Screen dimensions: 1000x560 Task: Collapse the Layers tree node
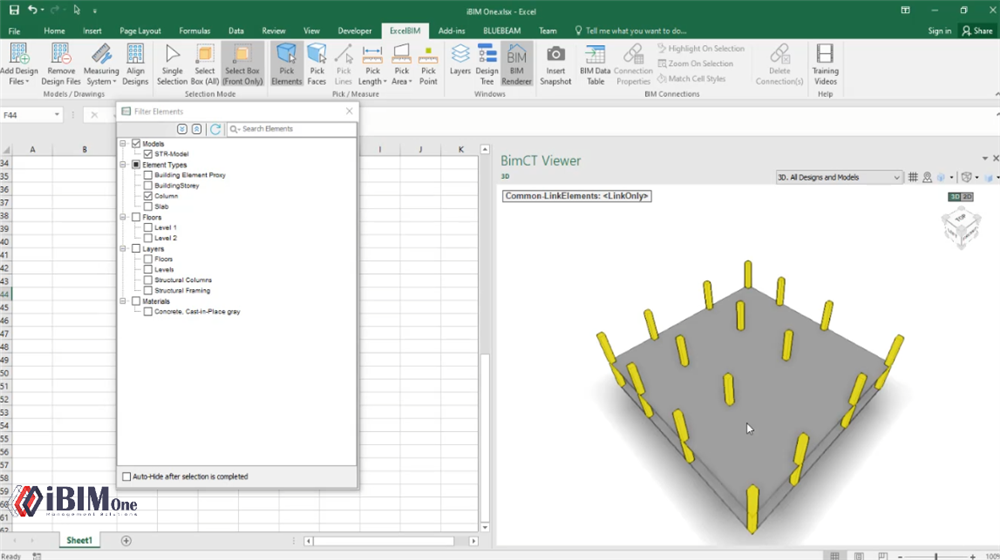point(123,249)
